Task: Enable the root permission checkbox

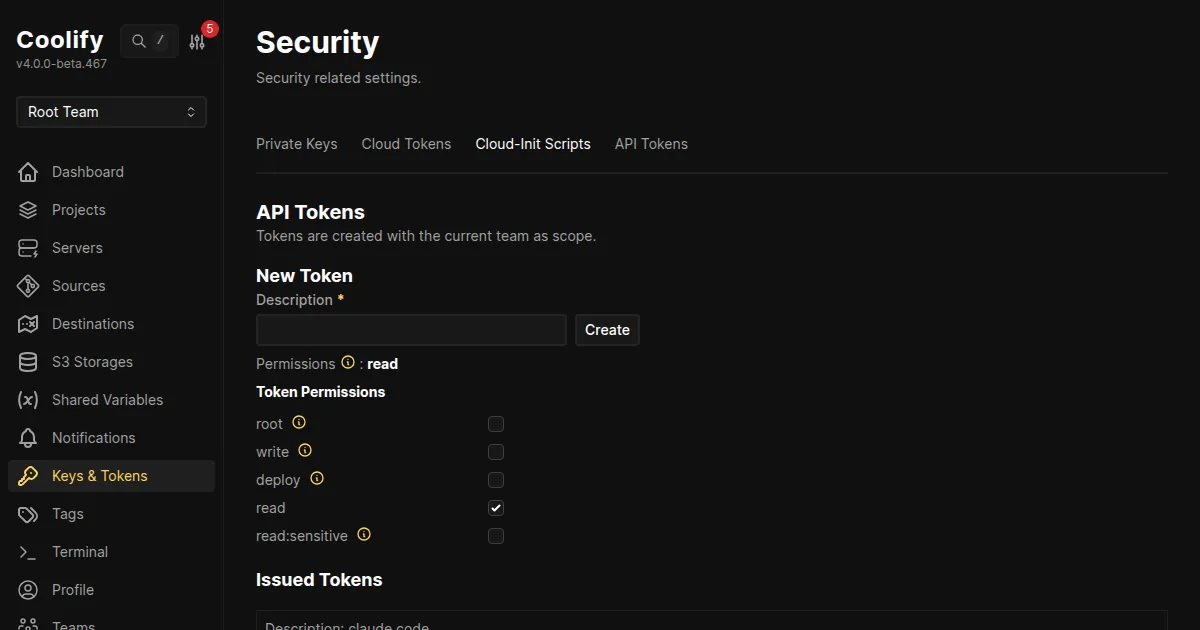Action: [496, 424]
